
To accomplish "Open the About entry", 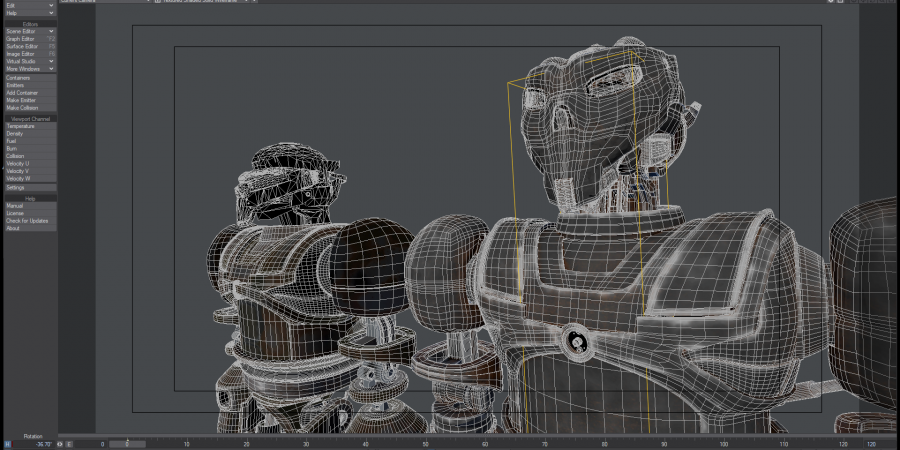I will (30, 228).
